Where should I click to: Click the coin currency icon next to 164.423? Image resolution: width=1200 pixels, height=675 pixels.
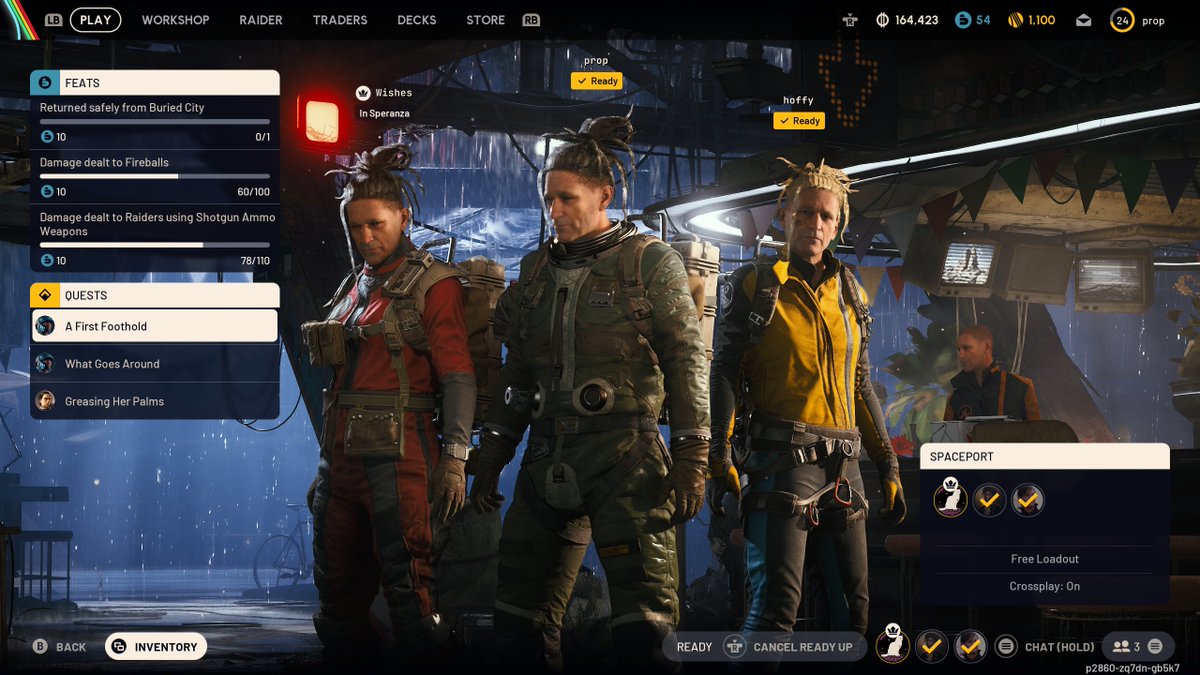tap(882, 20)
